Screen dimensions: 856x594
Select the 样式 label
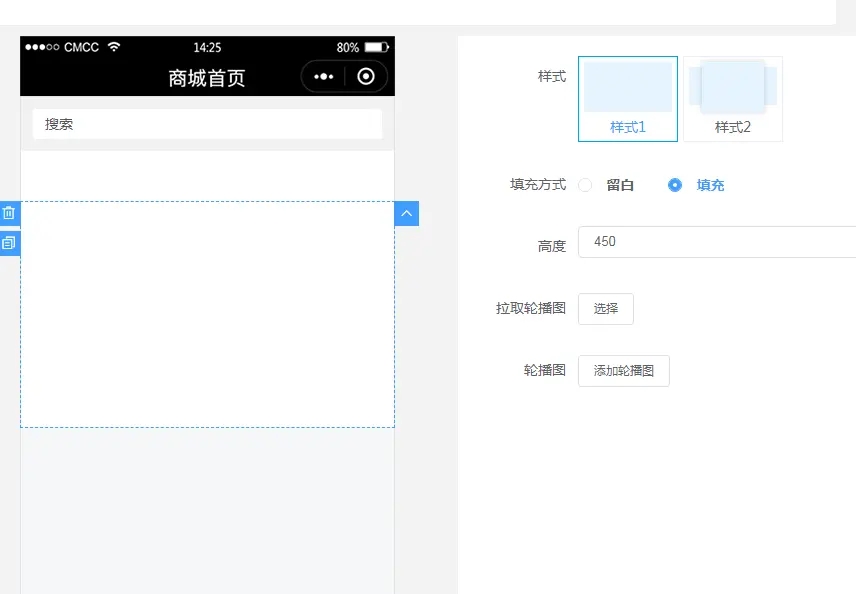click(x=552, y=76)
